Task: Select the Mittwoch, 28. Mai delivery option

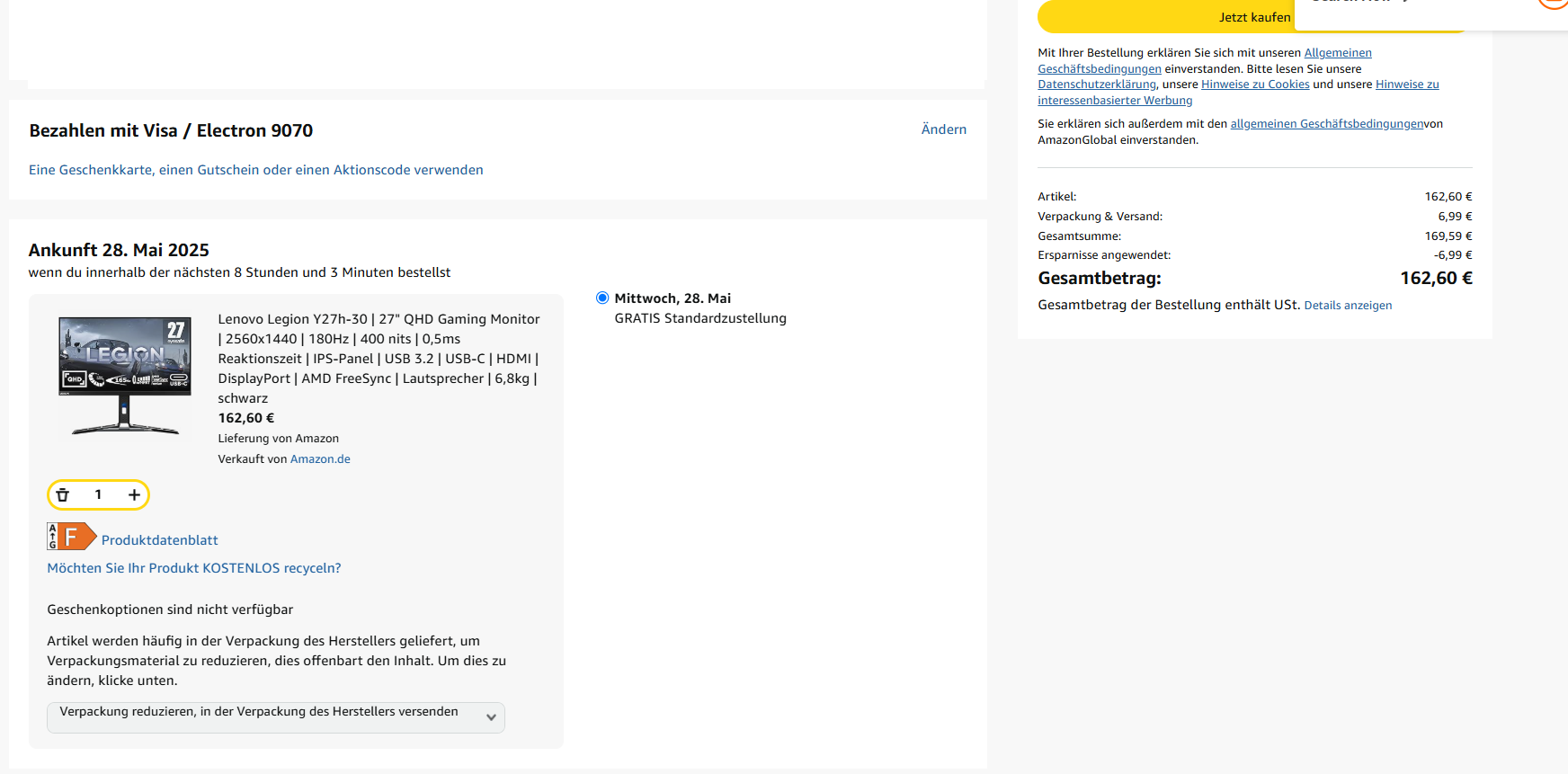Action: click(602, 298)
